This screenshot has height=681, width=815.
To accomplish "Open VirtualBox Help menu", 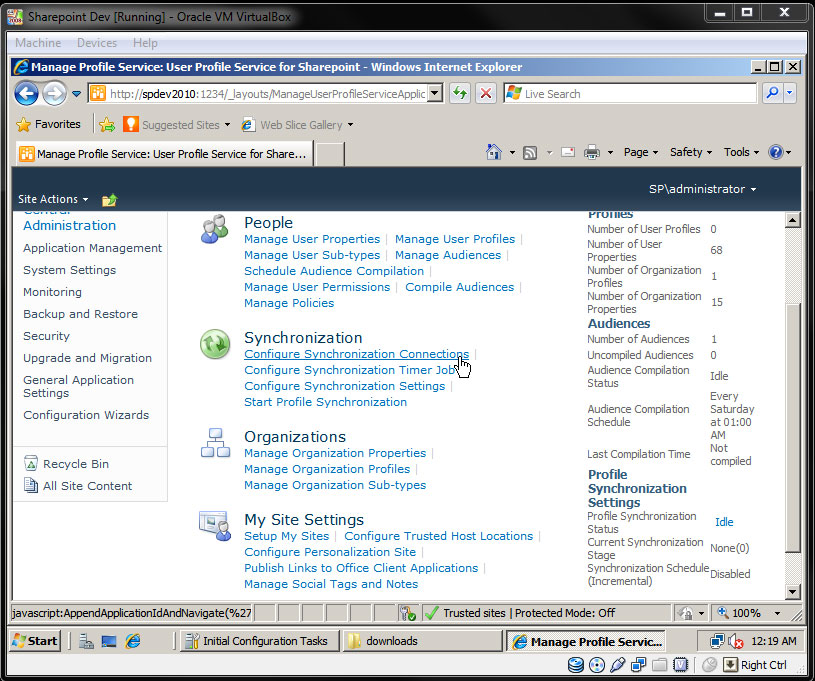I will (x=145, y=43).
